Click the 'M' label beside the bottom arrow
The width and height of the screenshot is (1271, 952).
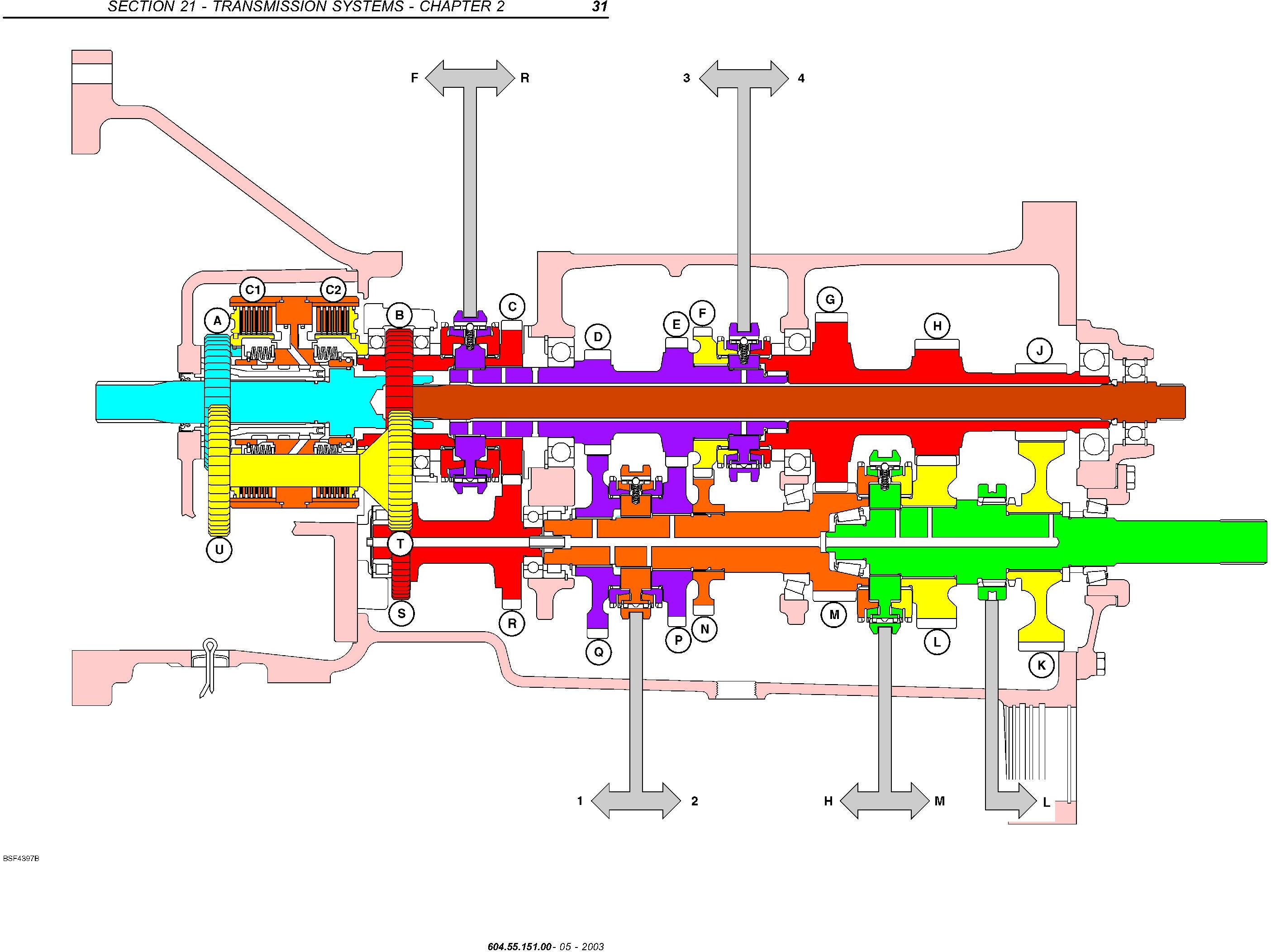click(x=939, y=801)
